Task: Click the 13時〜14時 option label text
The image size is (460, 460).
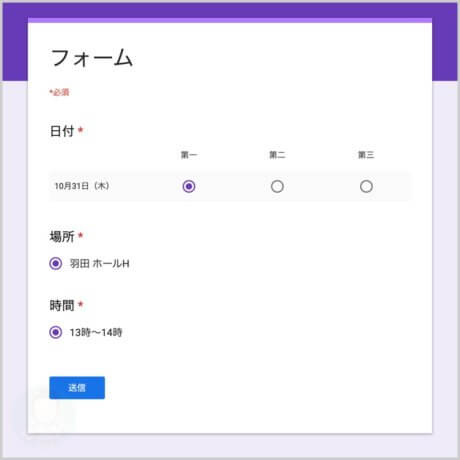Action: coord(96,332)
